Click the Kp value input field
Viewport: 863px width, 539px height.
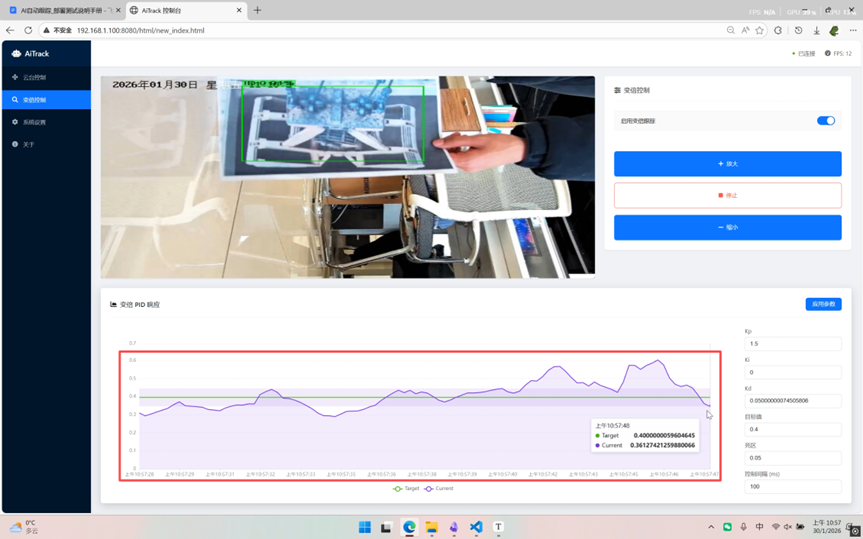tap(792, 344)
